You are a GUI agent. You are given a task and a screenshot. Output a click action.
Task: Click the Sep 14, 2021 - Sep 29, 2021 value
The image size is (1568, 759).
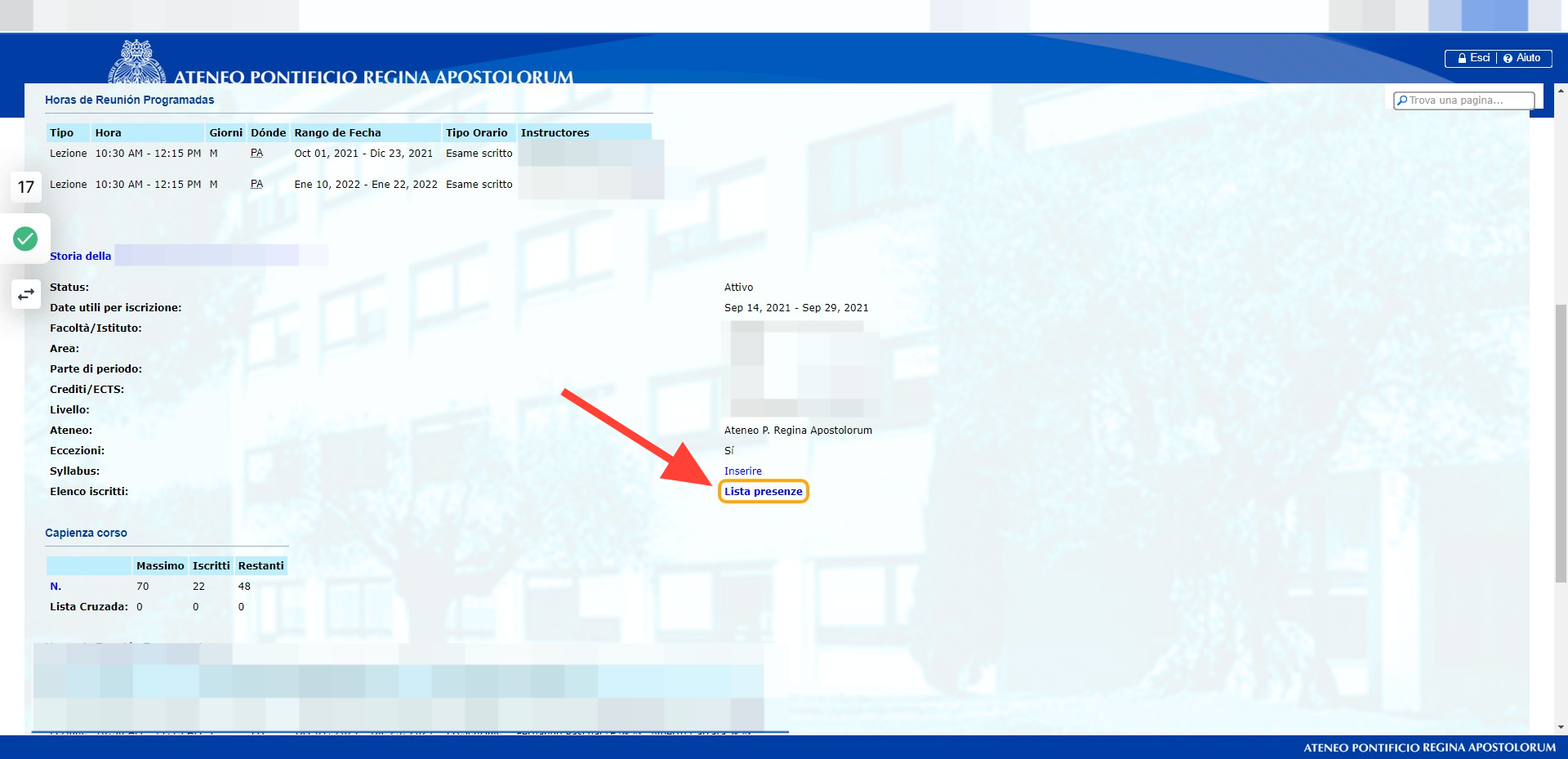pyautogui.click(x=796, y=308)
